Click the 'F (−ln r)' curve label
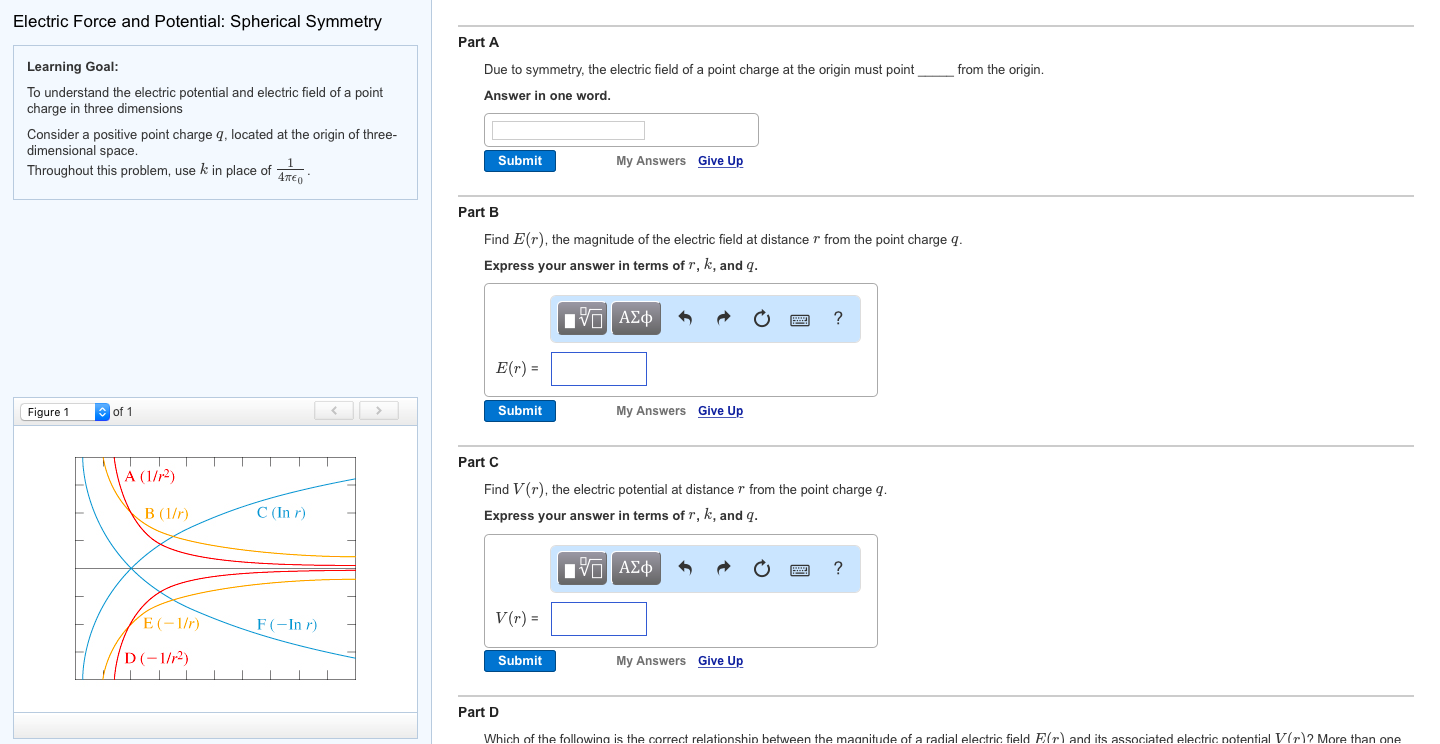Viewport: 1440px width, 744px height. point(287,625)
